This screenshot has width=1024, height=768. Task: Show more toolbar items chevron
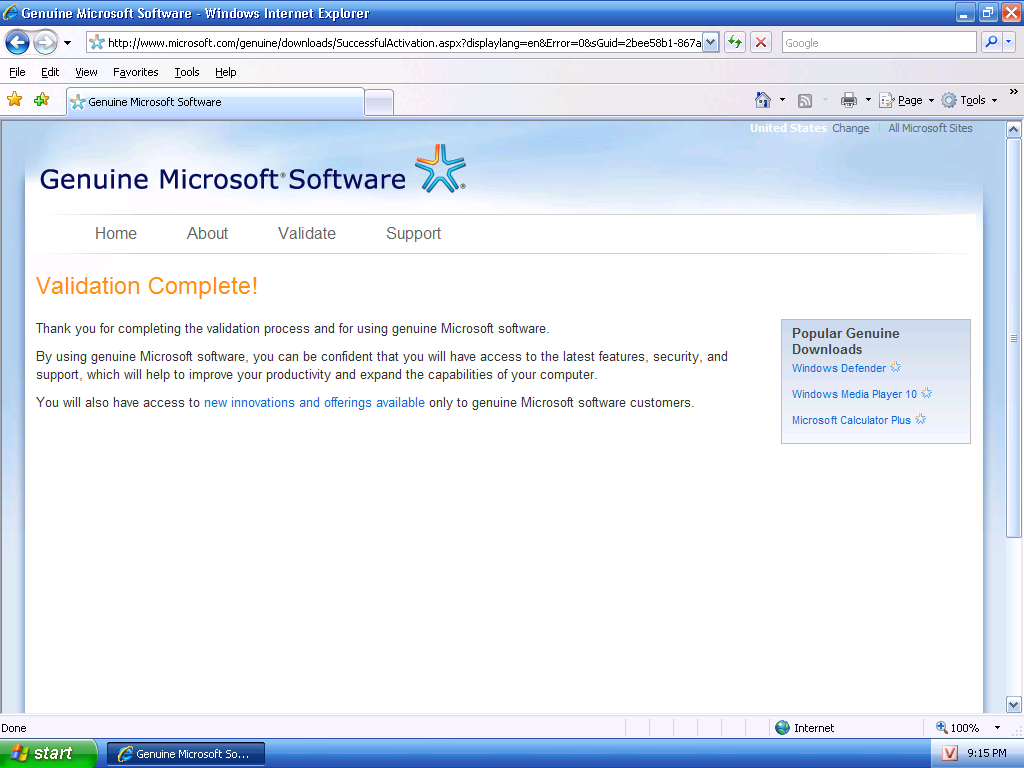coord(1014,92)
